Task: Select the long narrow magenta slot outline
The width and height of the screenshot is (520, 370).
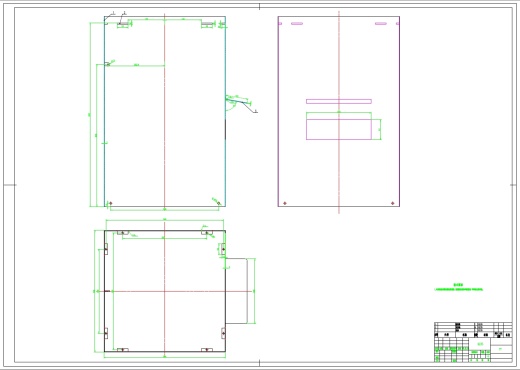Action: coord(339,101)
